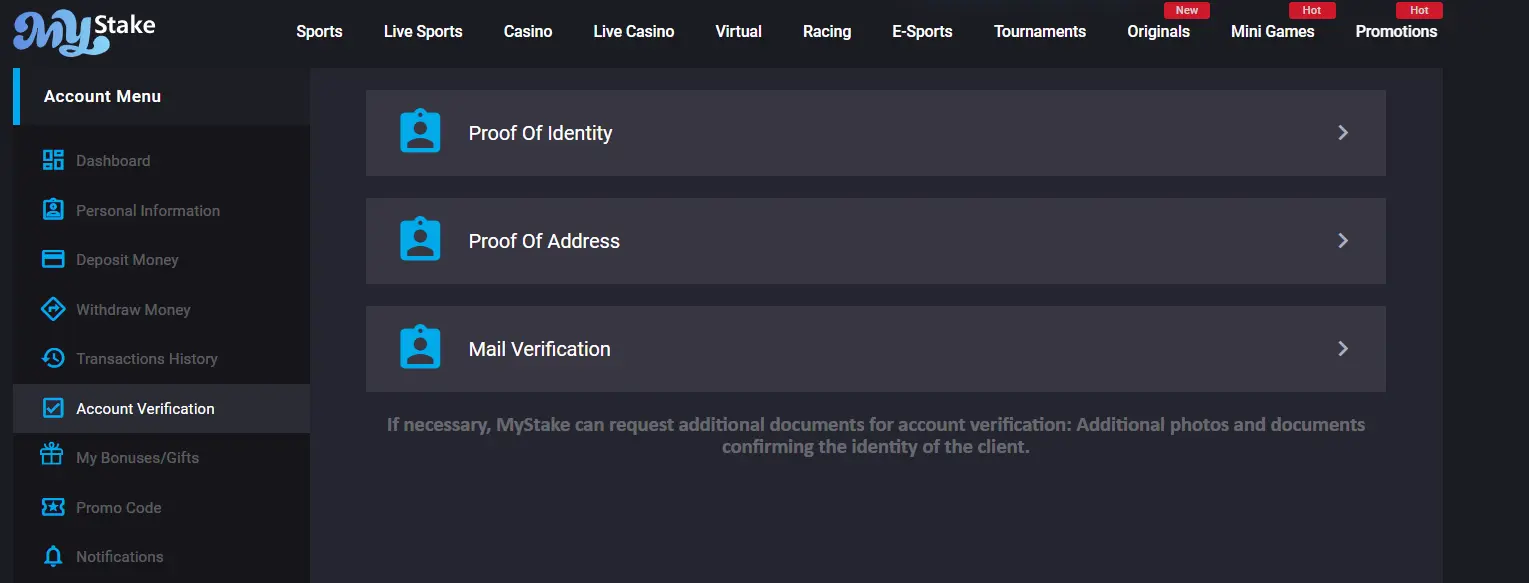Image resolution: width=1529 pixels, height=583 pixels.
Task: Open My Bonuses/Gifts page
Action: [x=161, y=457]
